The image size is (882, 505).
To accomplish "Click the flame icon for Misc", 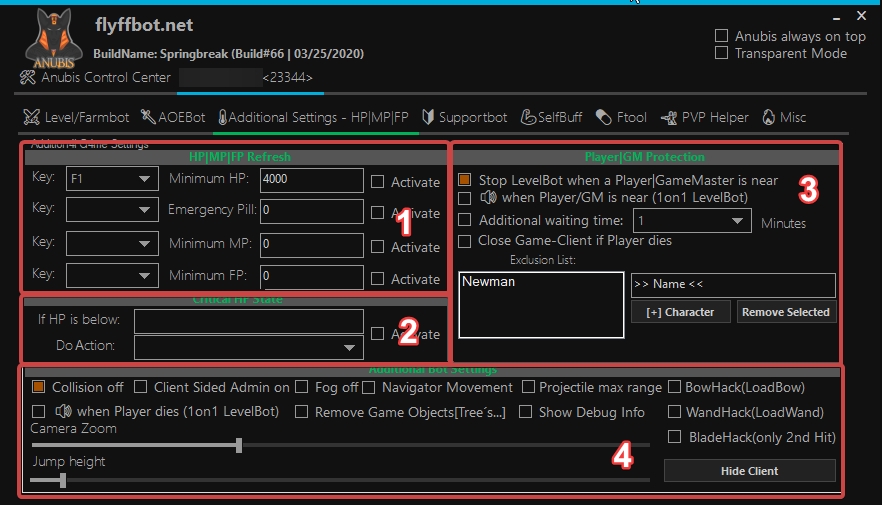I will pos(768,117).
